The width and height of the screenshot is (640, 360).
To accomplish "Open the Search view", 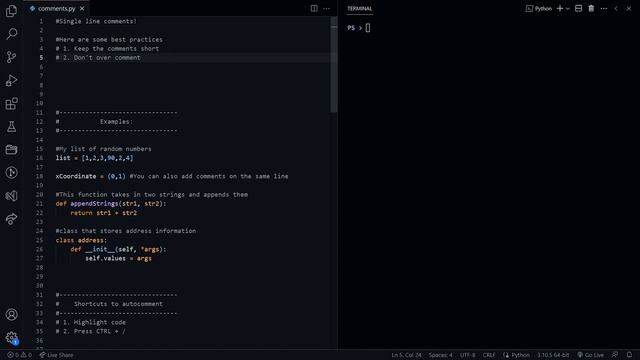I will [11, 34].
